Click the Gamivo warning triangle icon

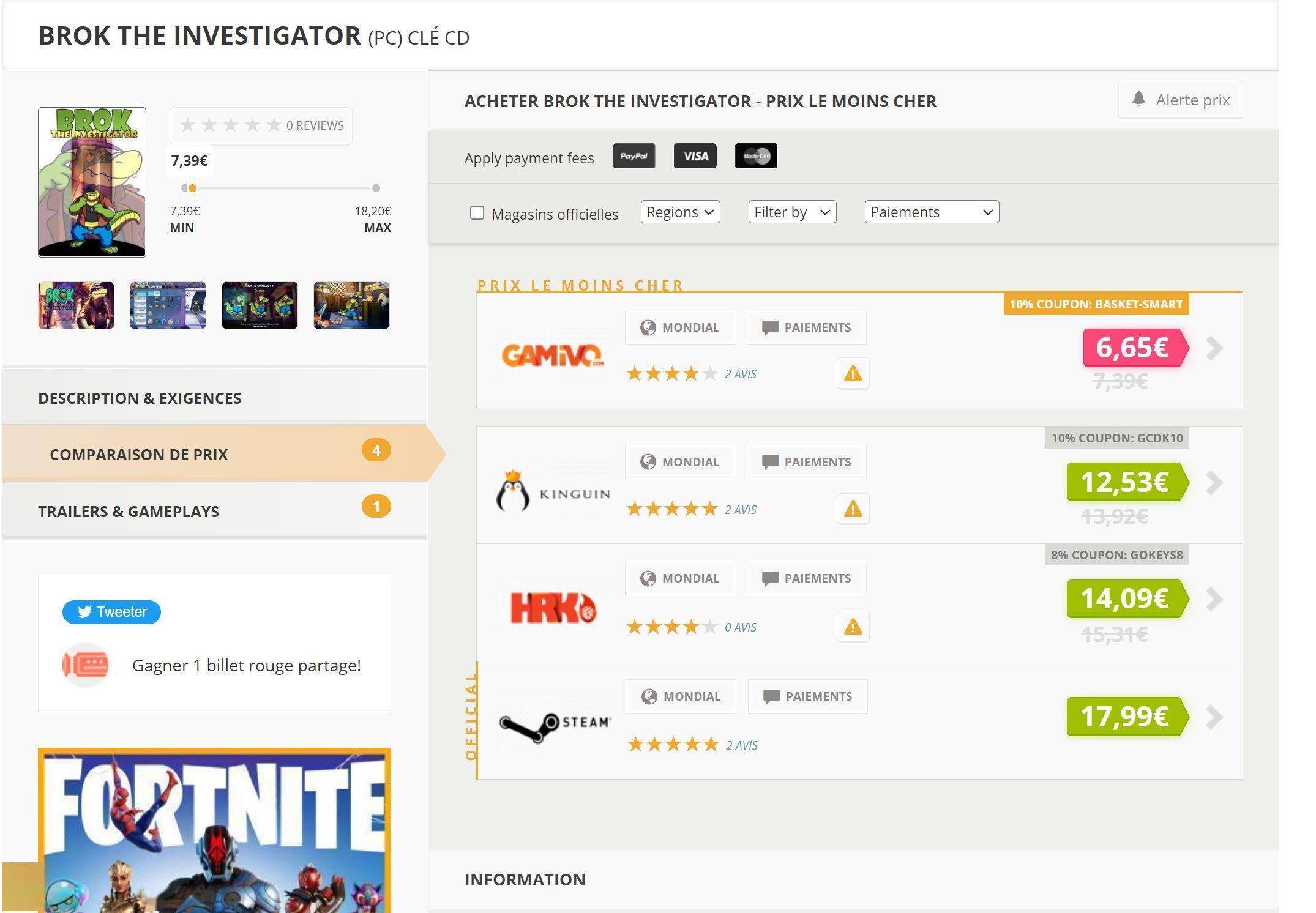tap(853, 373)
